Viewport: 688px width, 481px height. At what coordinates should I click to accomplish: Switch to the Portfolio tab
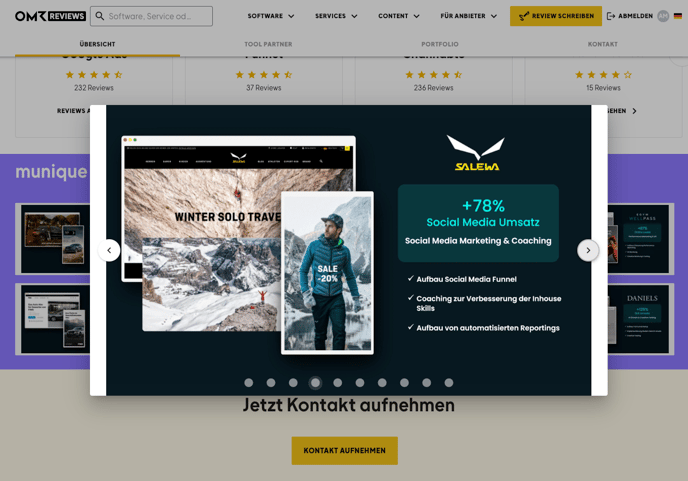click(440, 44)
